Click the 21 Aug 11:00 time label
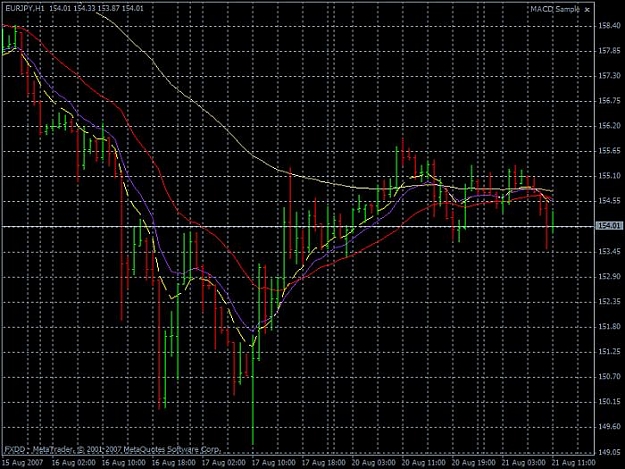This screenshot has height=469, width=625. click(574, 463)
